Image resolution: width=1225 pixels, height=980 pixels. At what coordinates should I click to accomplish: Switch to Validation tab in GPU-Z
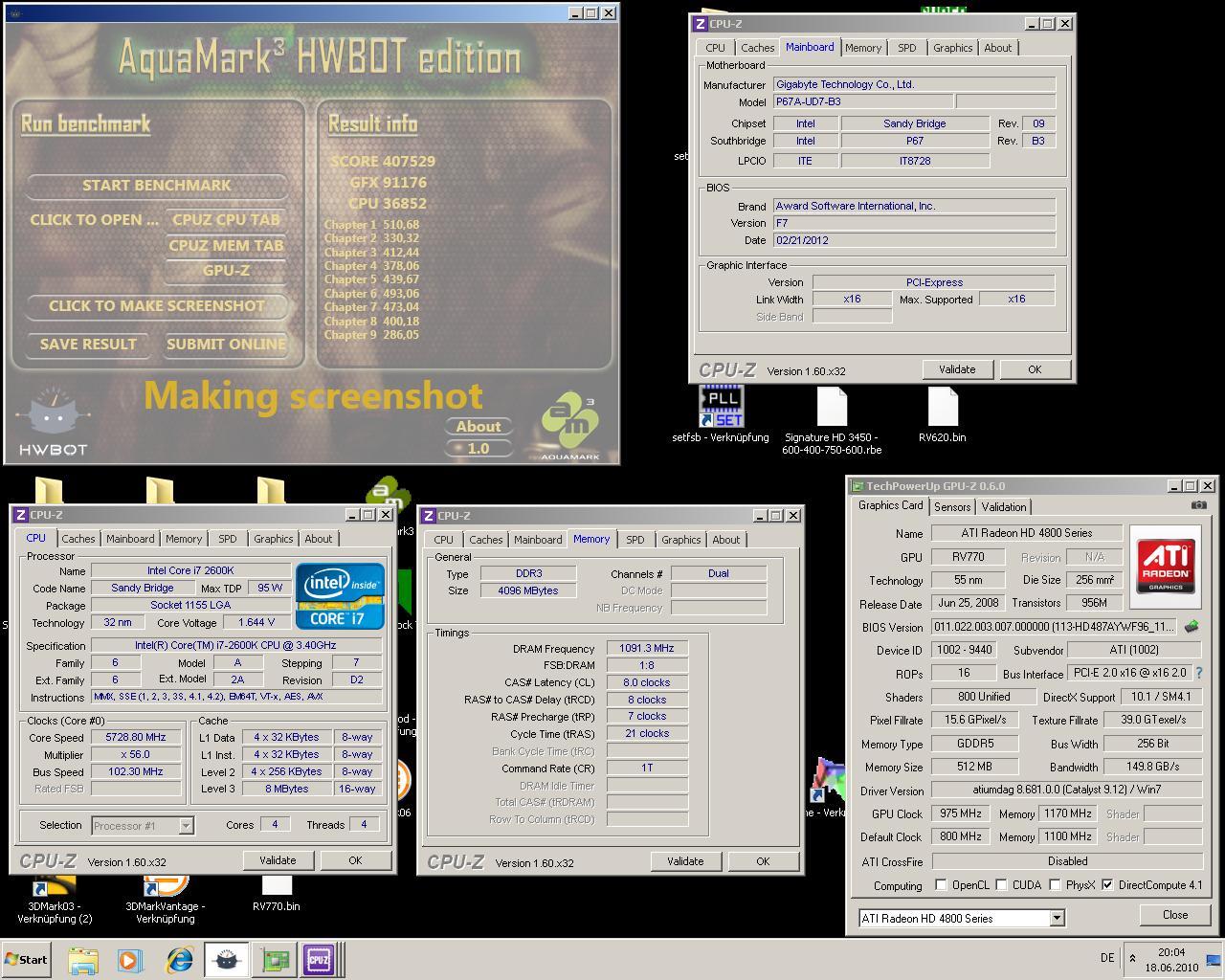[1004, 507]
